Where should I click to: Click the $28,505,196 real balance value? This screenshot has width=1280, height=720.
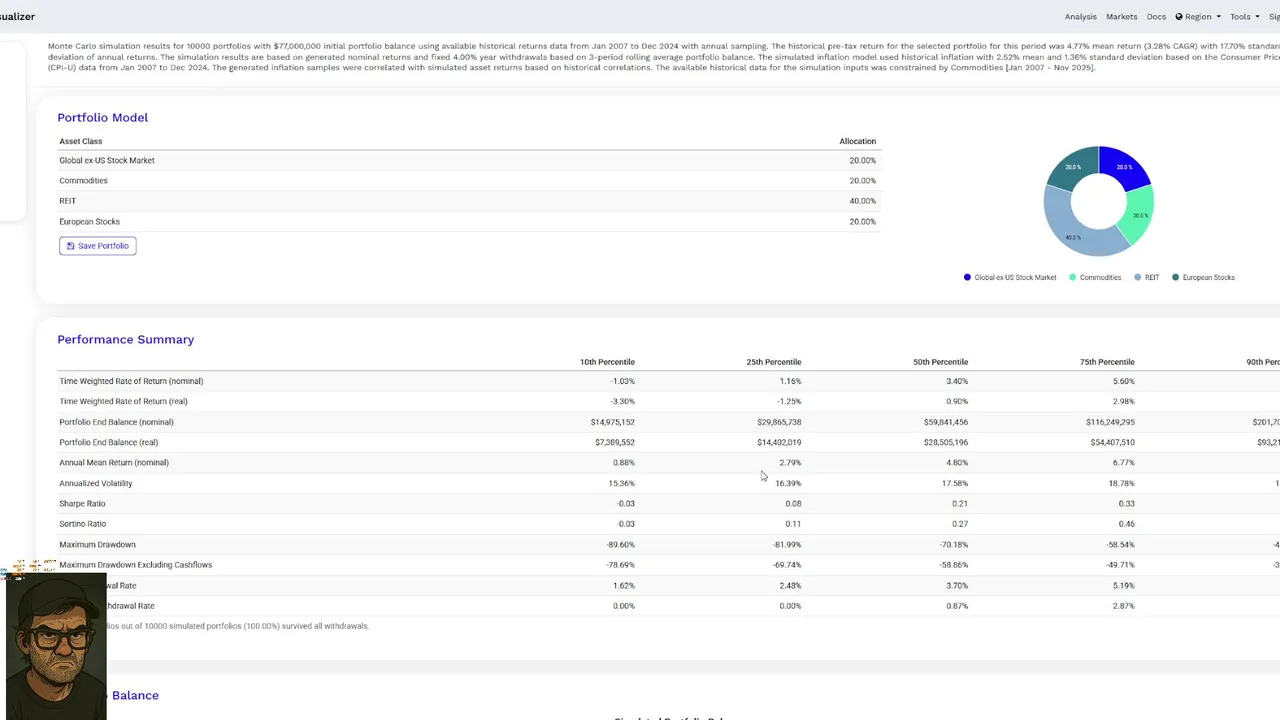point(946,442)
